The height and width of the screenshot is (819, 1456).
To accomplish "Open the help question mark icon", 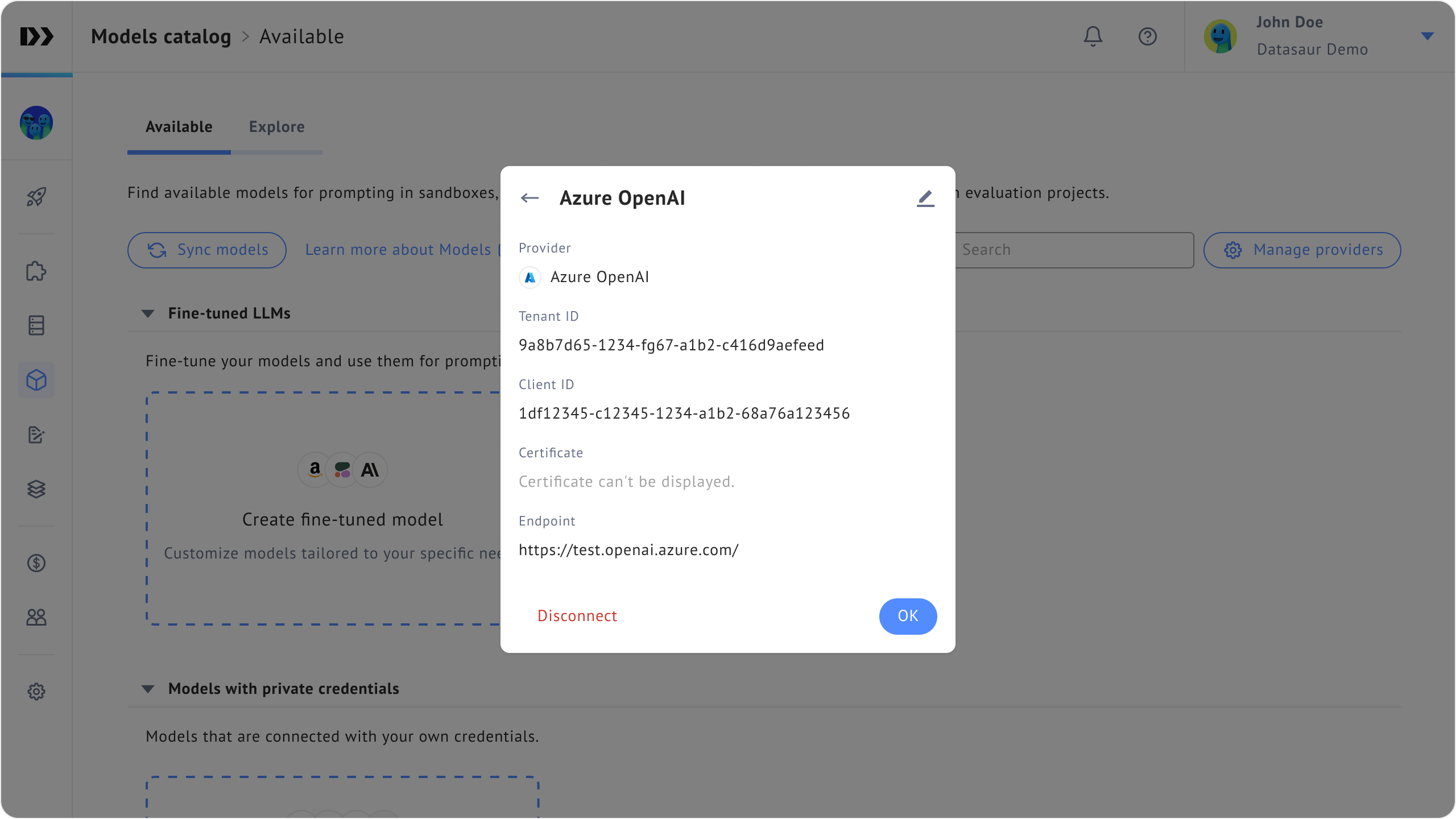I will 1147,36.
